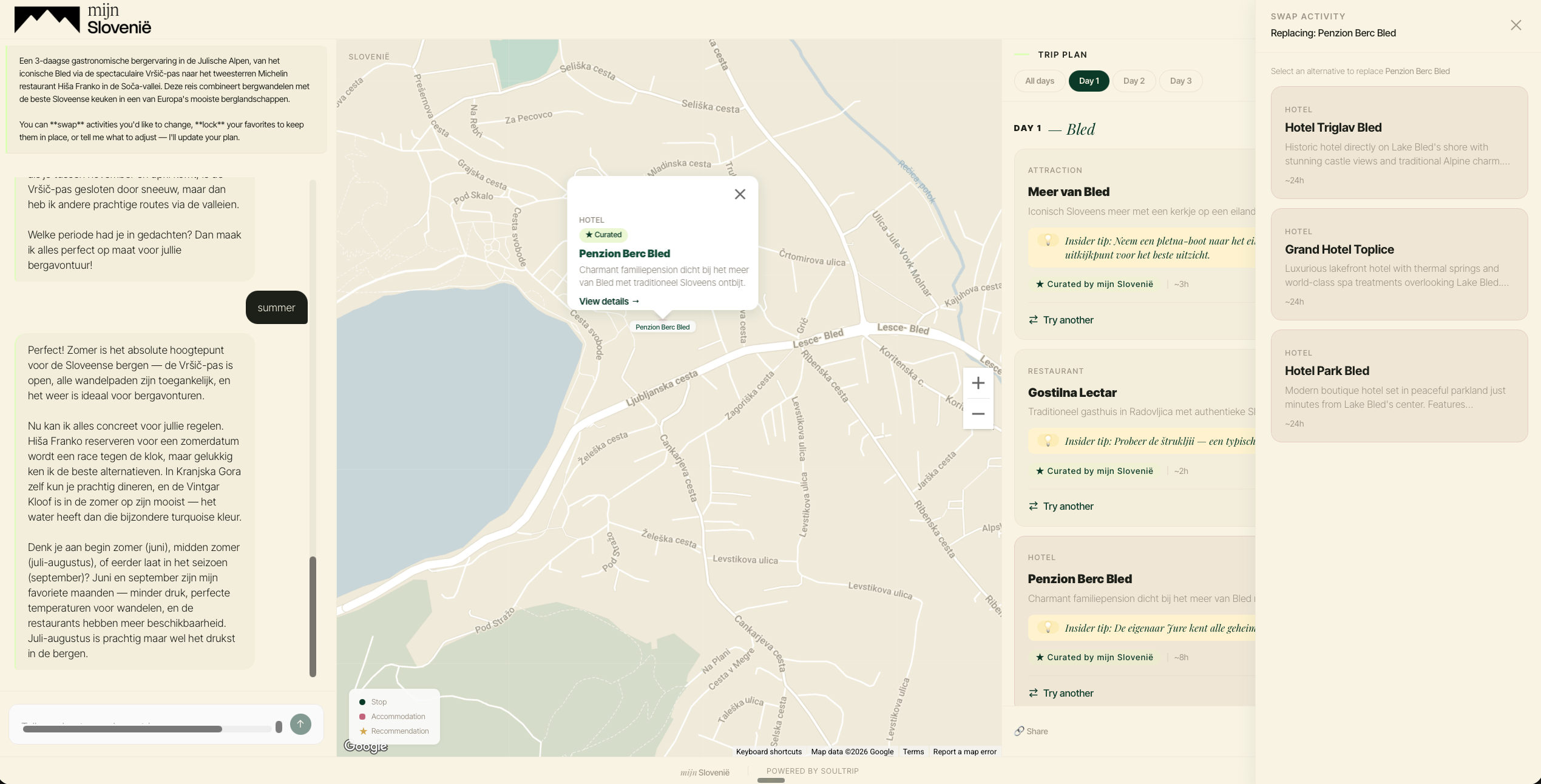Zoom out on the map
This screenshot has width=1541, height=784.
978,414
